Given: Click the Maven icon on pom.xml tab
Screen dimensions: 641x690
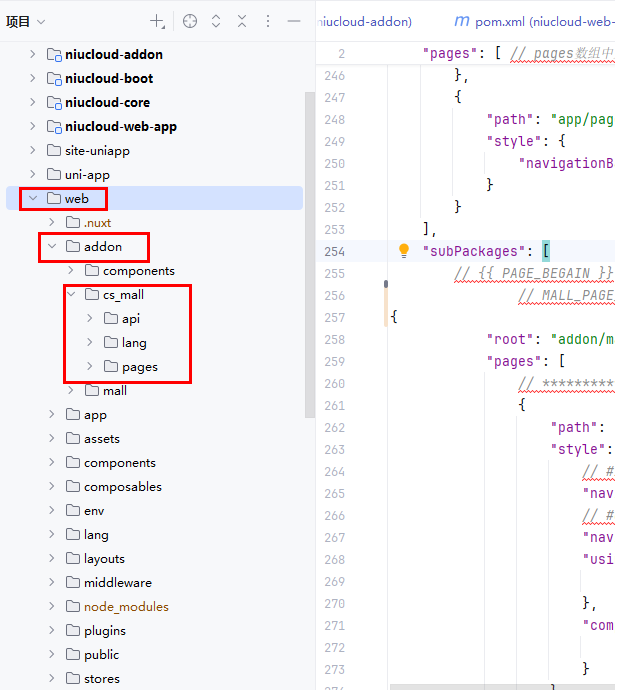Looking at the screenshot, I should coord(461,21).
